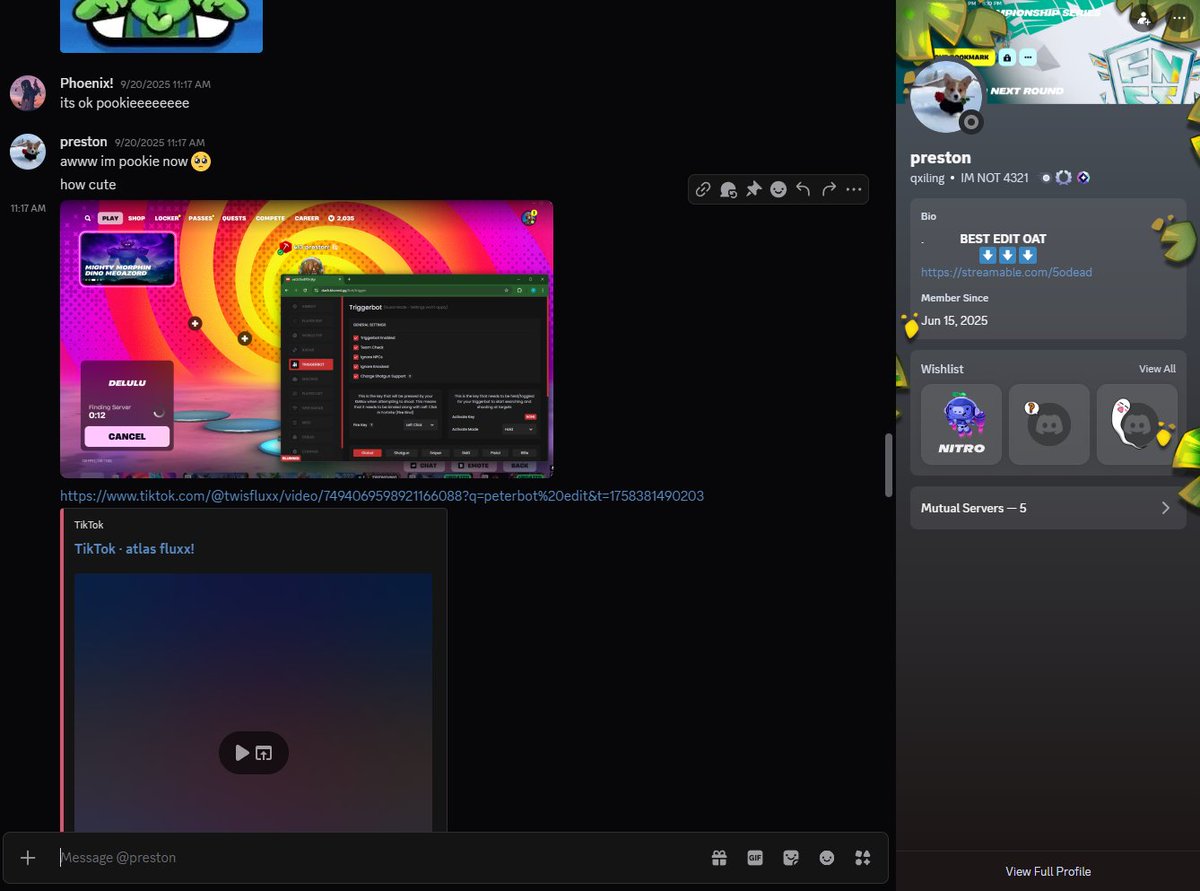Click the 'how cute' message text
Screen dimensions: 1200x891
click(88, 185)
